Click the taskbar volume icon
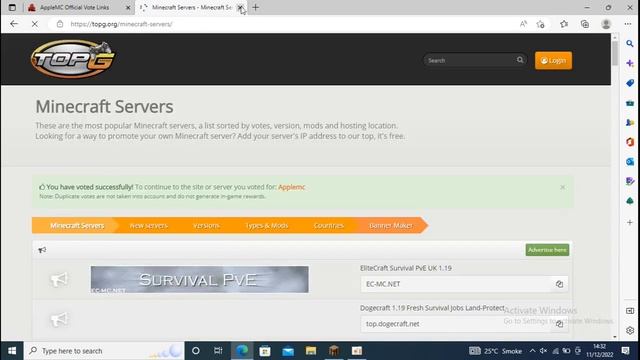Image resolution: width=640 pixels, height=360 pixels. pyautogui.click(x=543, y=351)
